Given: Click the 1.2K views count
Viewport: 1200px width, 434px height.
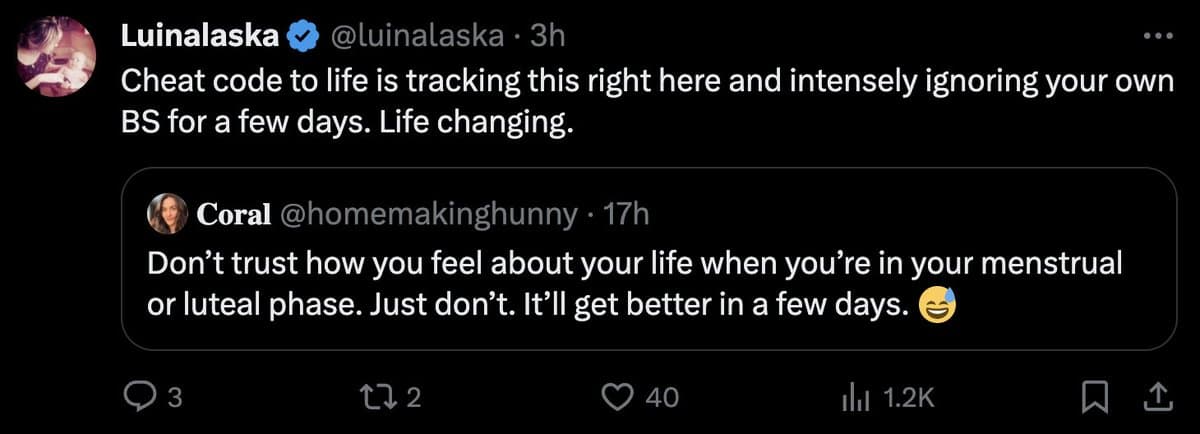Looking at the screenshot, I should click(x=910, y=398).
